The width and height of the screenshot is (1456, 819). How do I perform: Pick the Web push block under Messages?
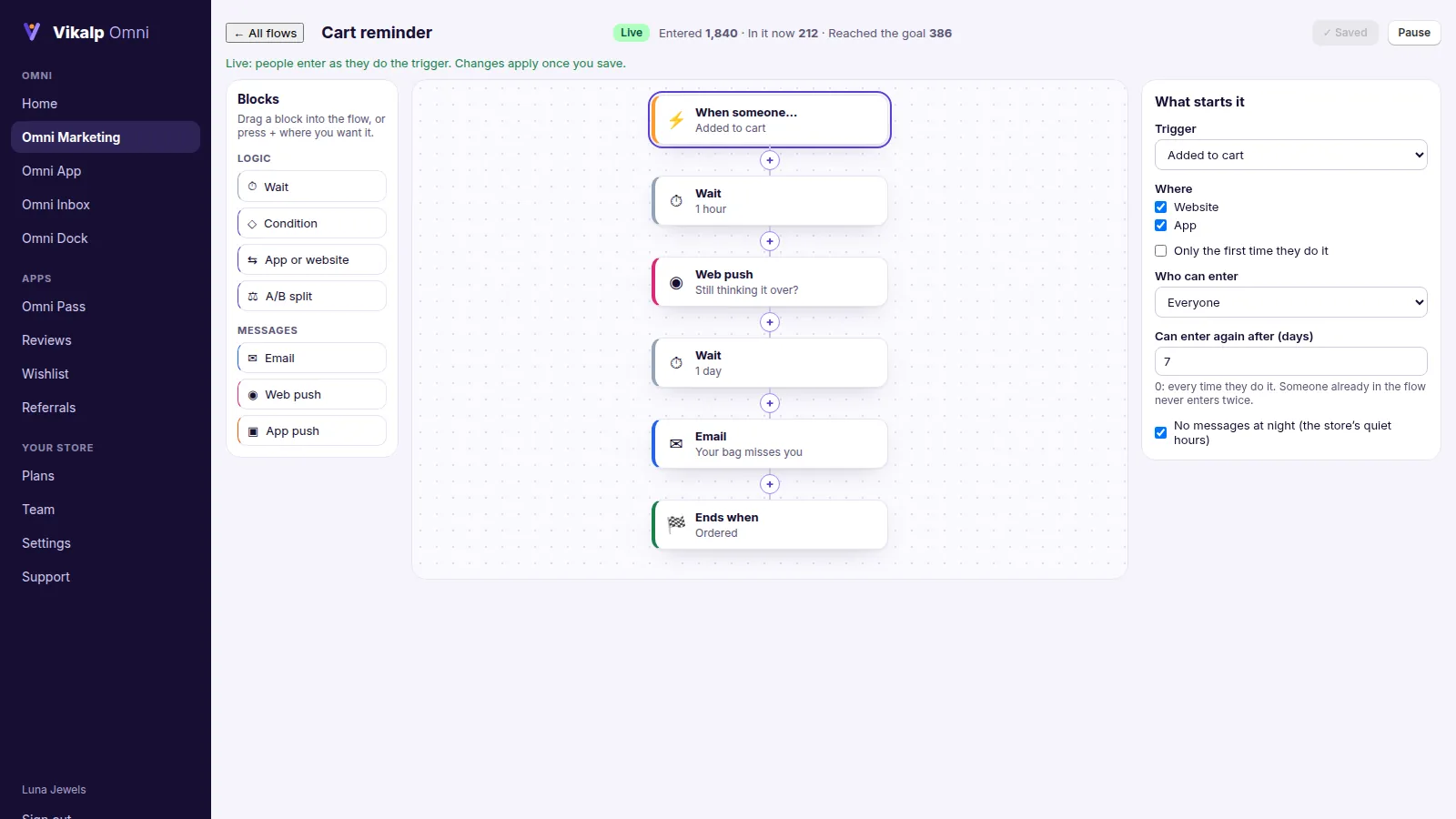pos(312,394)
